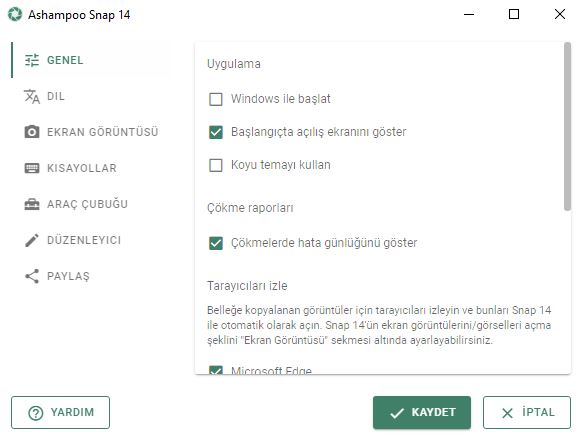This screenshot has width=581, height=441.
Task: Uncheck Çökmelerde hata günlüğünü göster
Action: pos(216,243)
